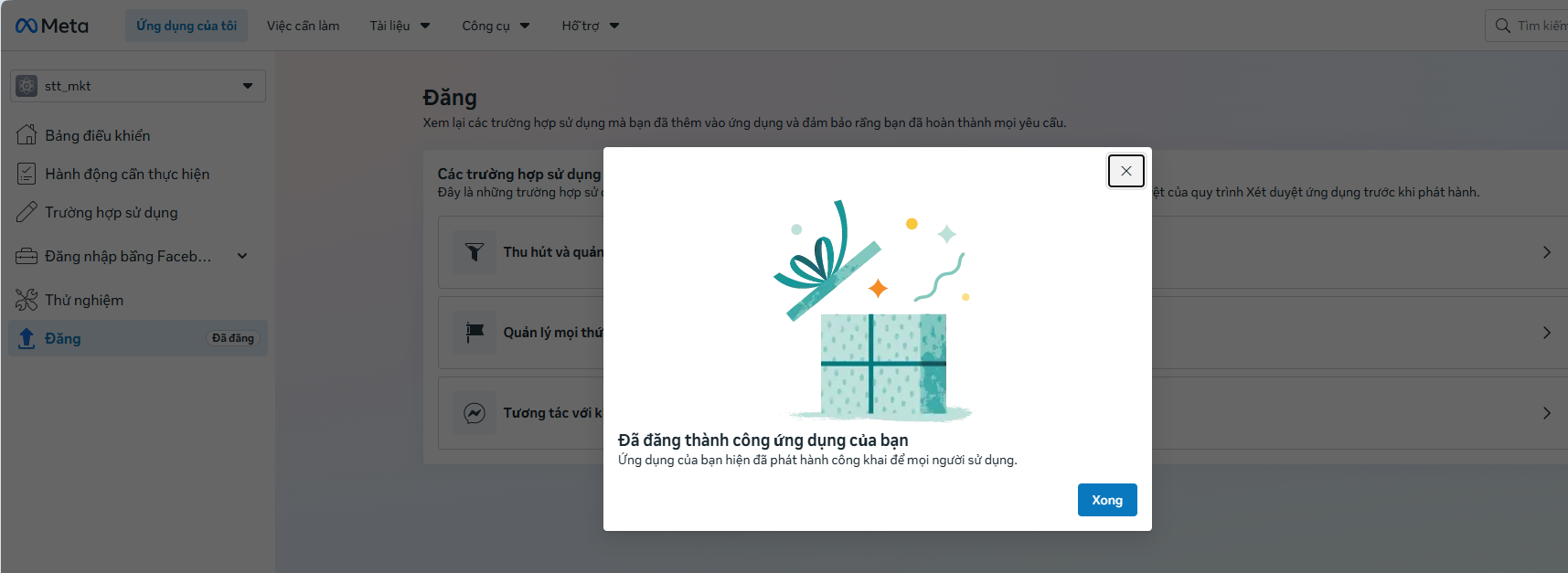Click the stt_mkt app gear icon
This screenshot has height=573, width=1568.
(27, 86)
